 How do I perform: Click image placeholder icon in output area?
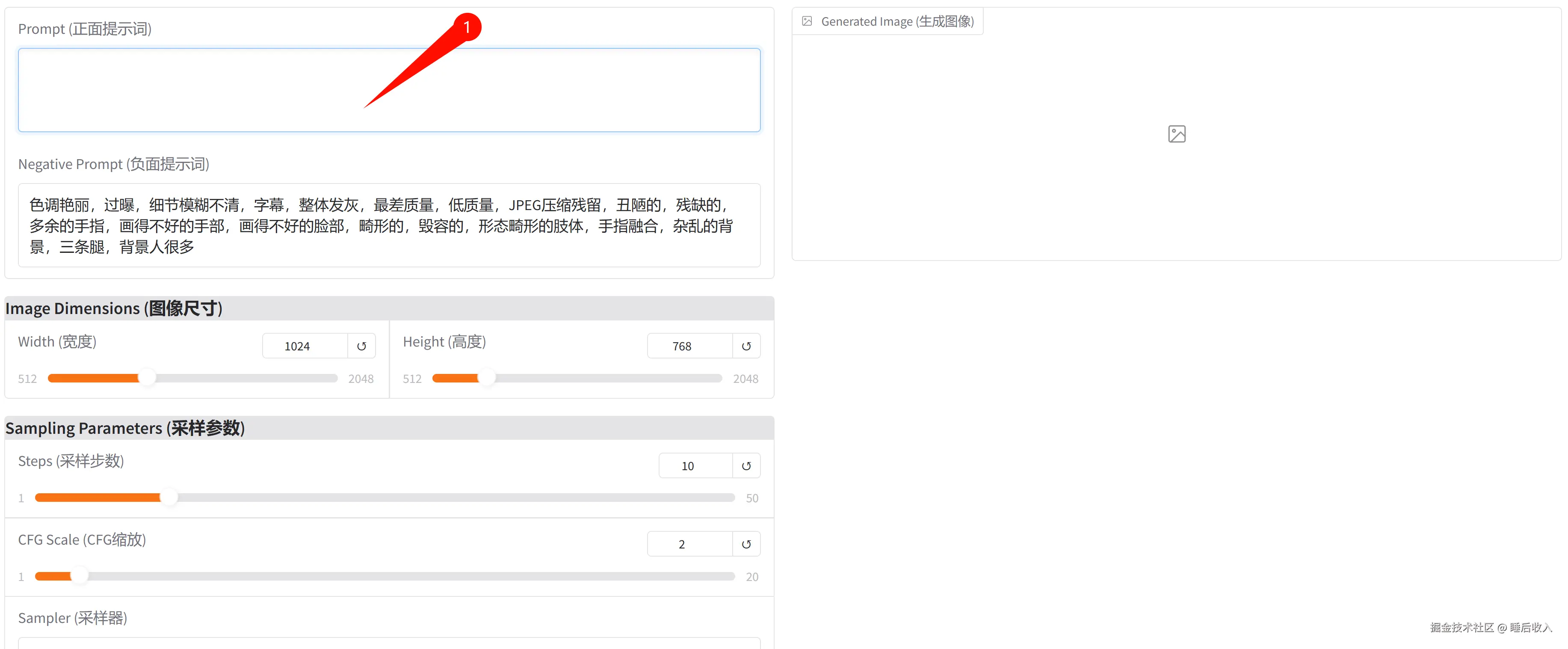point(1176,134)
